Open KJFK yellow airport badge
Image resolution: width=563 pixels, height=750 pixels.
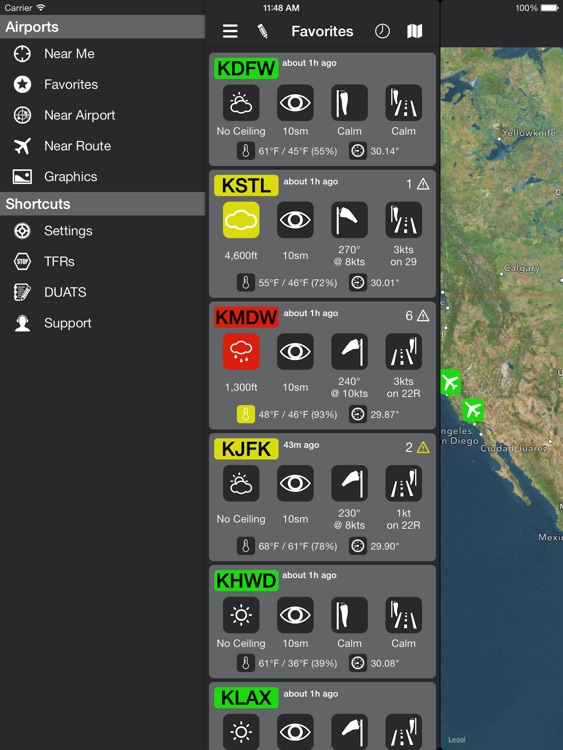246,449
